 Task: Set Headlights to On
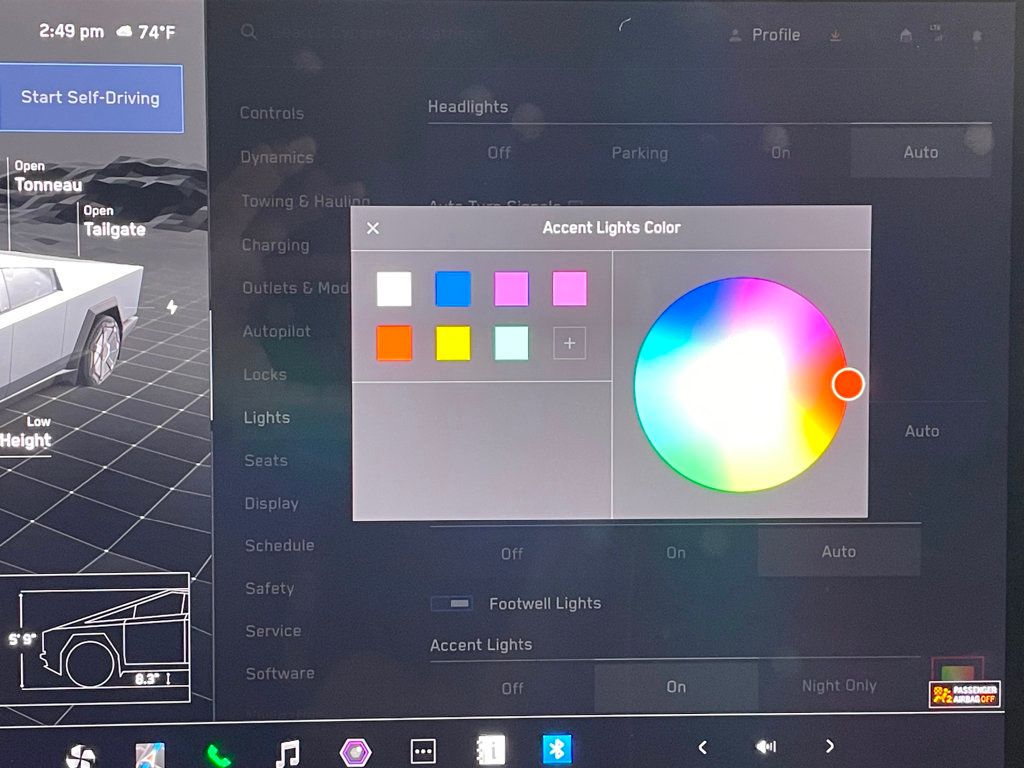tap(780, 153)
